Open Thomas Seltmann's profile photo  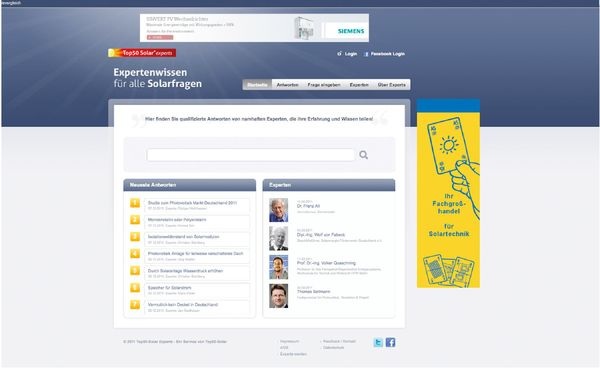pos(279,296)
